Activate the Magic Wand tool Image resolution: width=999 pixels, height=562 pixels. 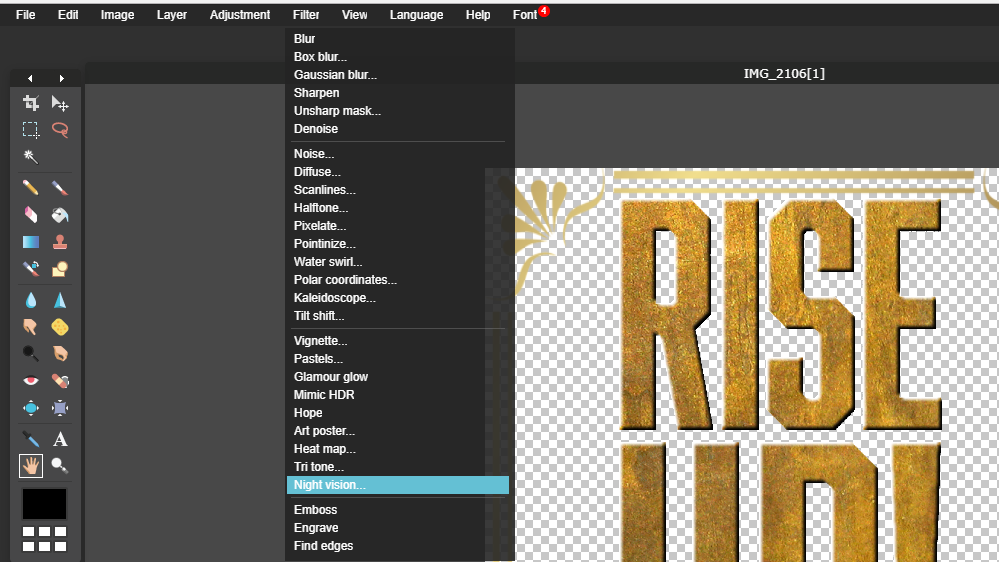31,157
